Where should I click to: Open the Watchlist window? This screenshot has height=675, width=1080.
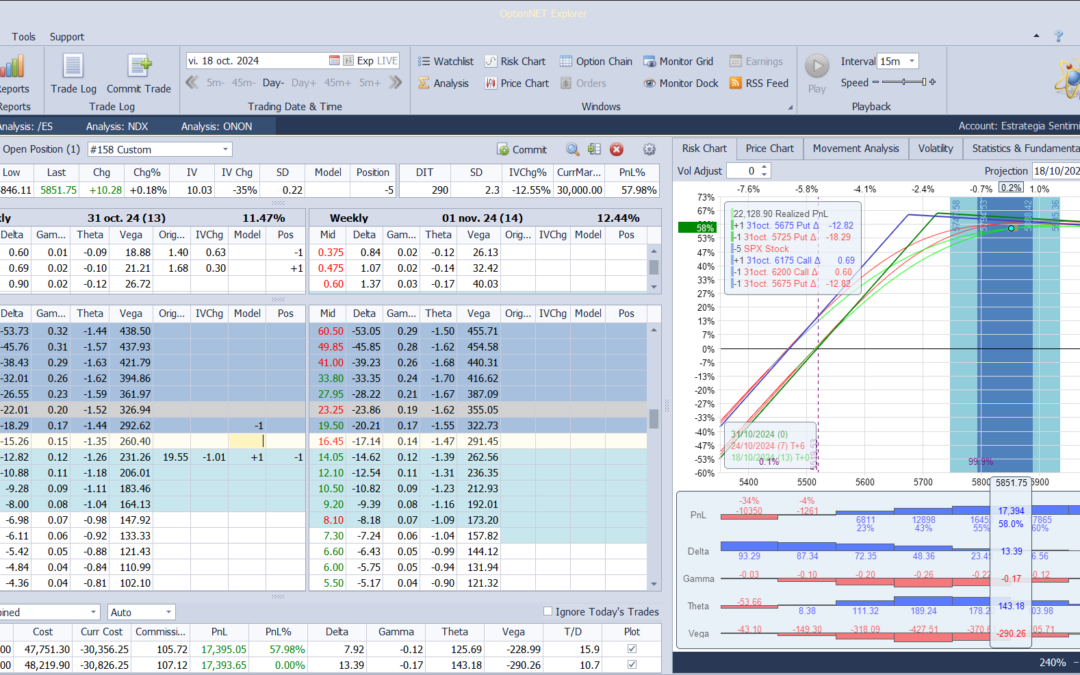446,61
